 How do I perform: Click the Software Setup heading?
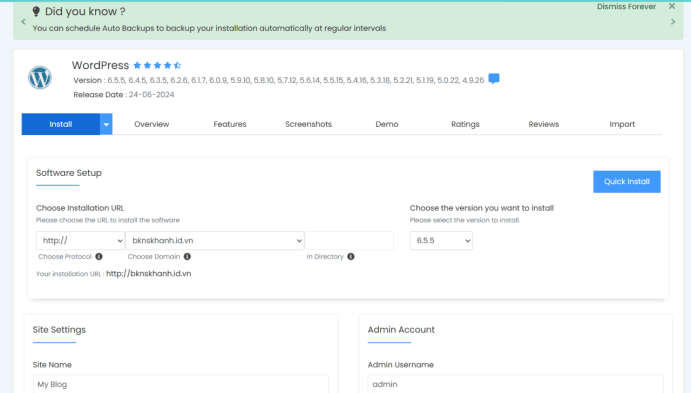pyautogui.click(x=69, y=173)
